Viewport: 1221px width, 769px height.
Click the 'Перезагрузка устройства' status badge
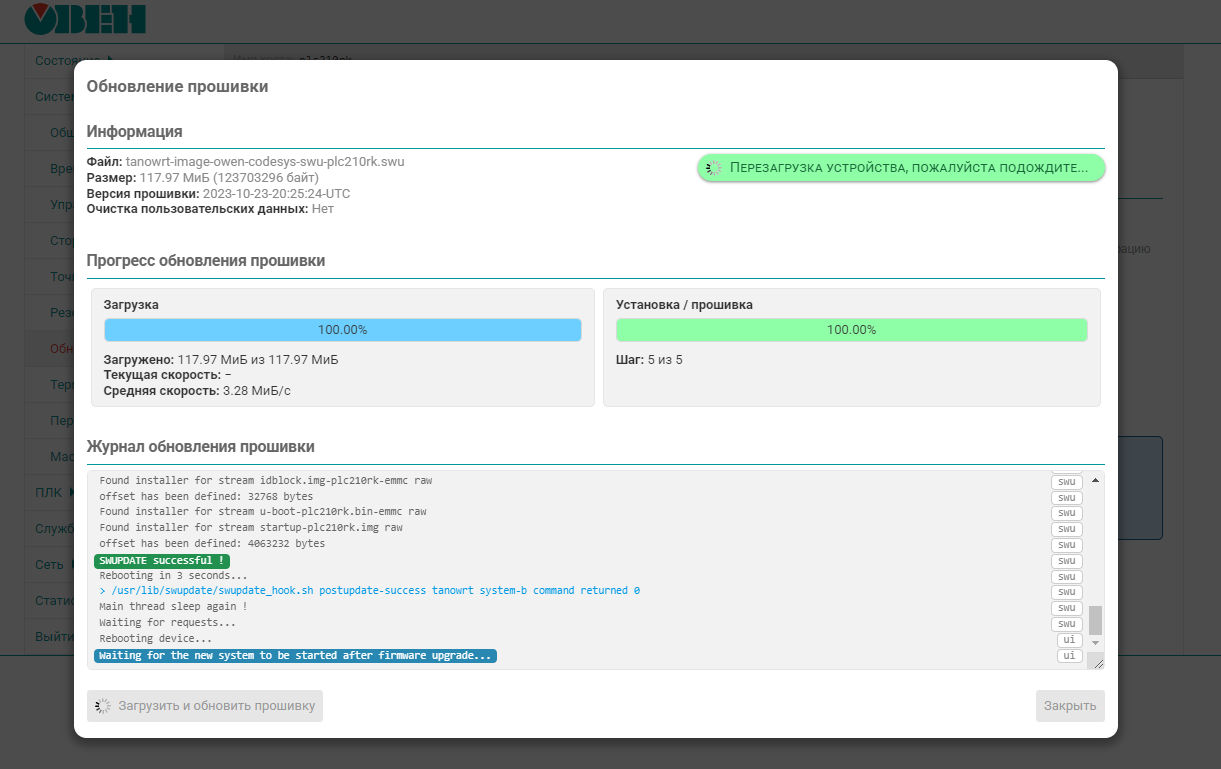point(900,168)
